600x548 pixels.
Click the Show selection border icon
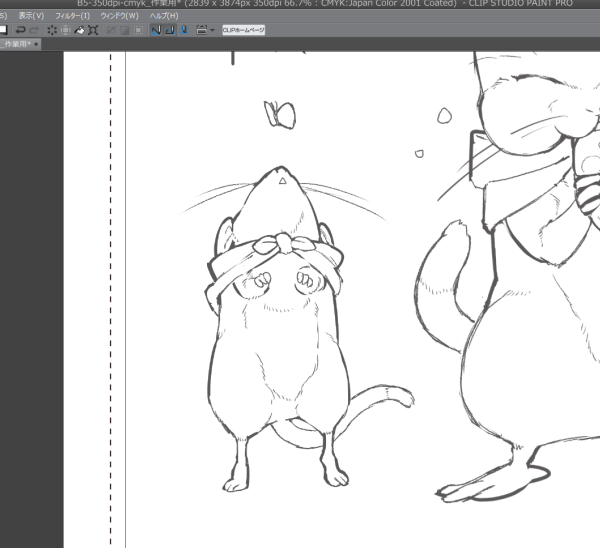pos(139,30)
